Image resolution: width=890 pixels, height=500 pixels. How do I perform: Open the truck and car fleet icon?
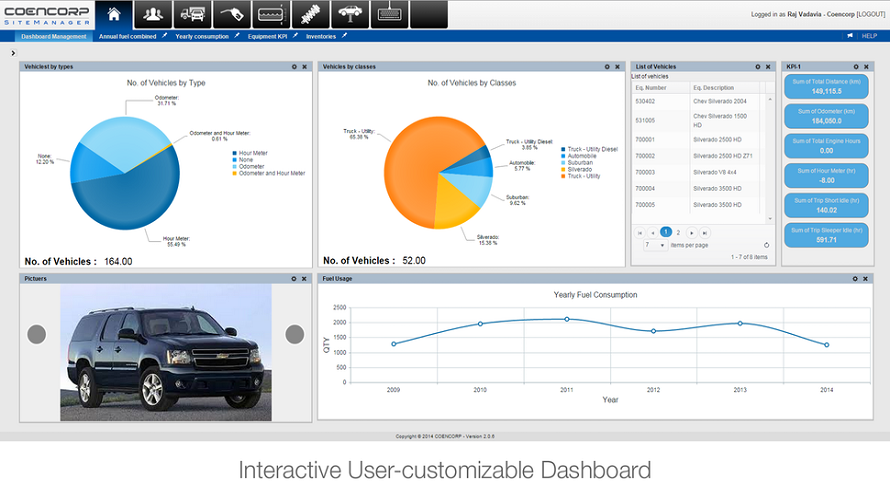(192, 15)
